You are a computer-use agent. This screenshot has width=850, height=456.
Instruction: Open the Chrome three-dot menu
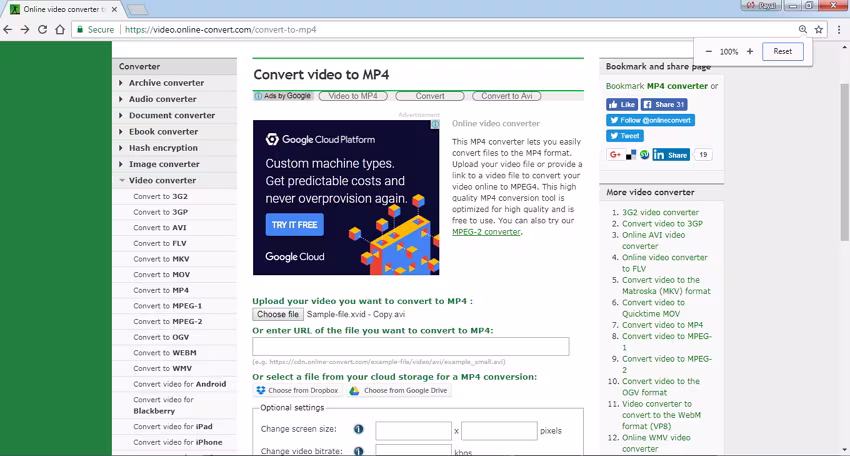click(839, 30)
